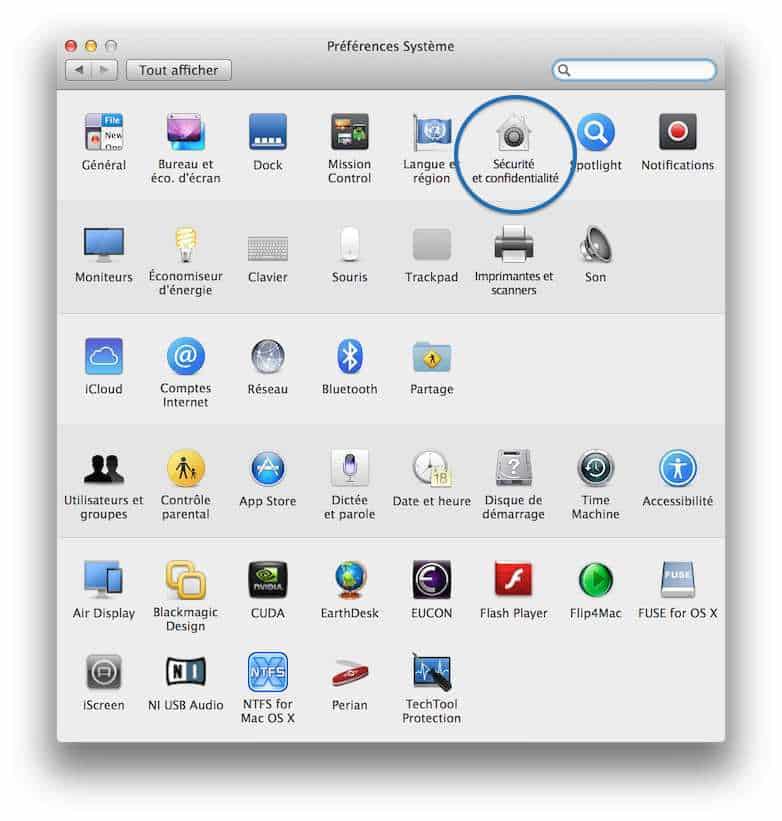Viewport: 782px width, 821px height.
Task: Open the iCloud preferences
Action: coord(104,356)
